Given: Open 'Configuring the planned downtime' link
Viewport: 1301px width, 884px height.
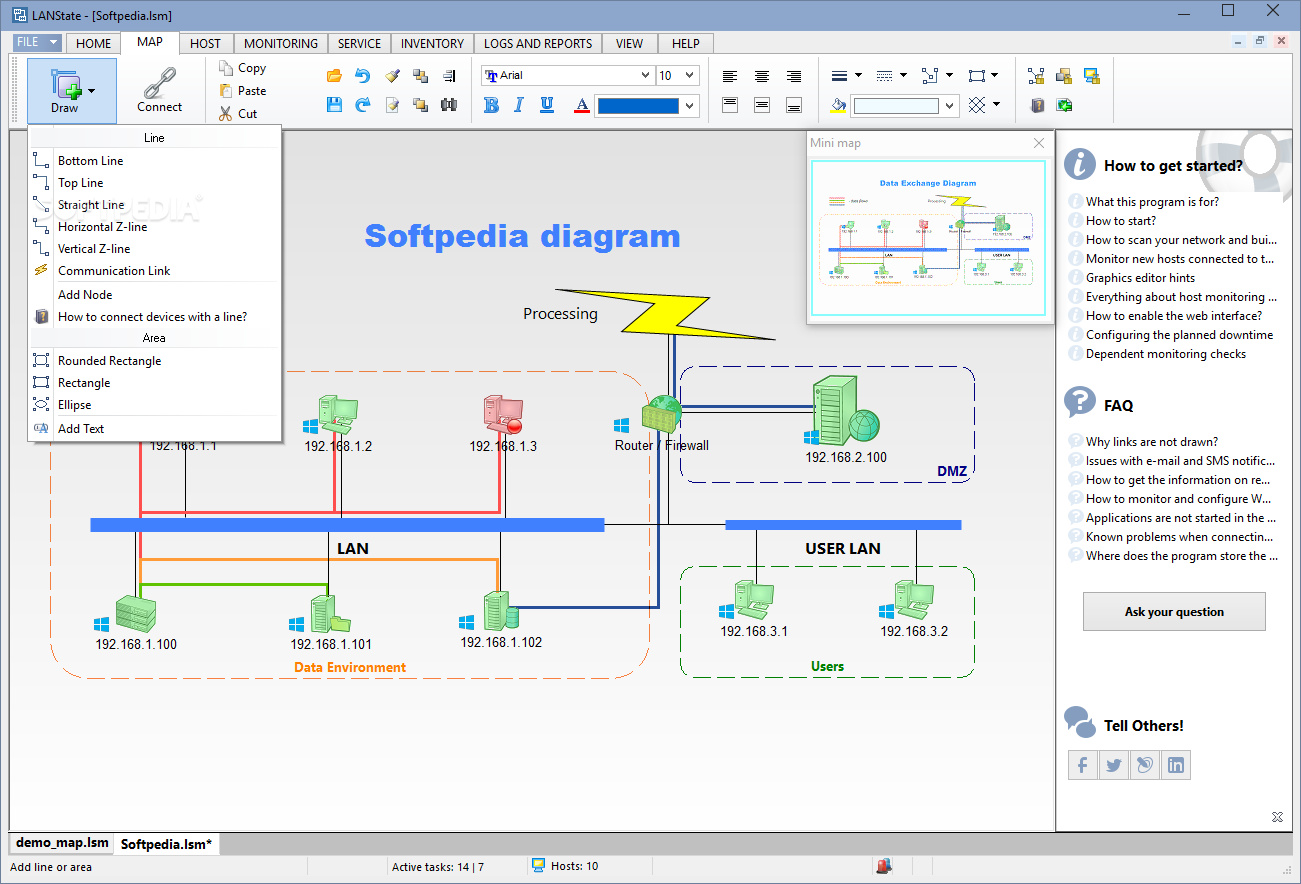Looking at the screenshot, I should coord(1180,334).
